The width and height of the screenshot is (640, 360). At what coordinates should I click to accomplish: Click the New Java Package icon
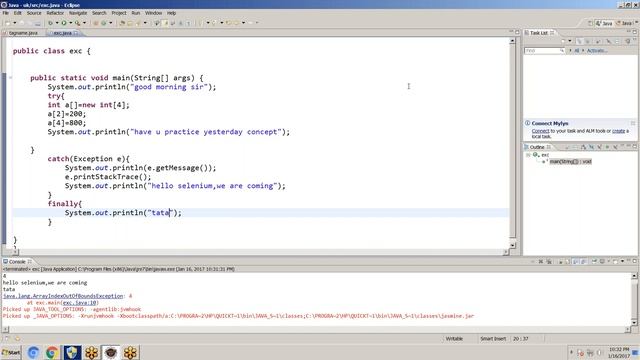click(96, 23)
